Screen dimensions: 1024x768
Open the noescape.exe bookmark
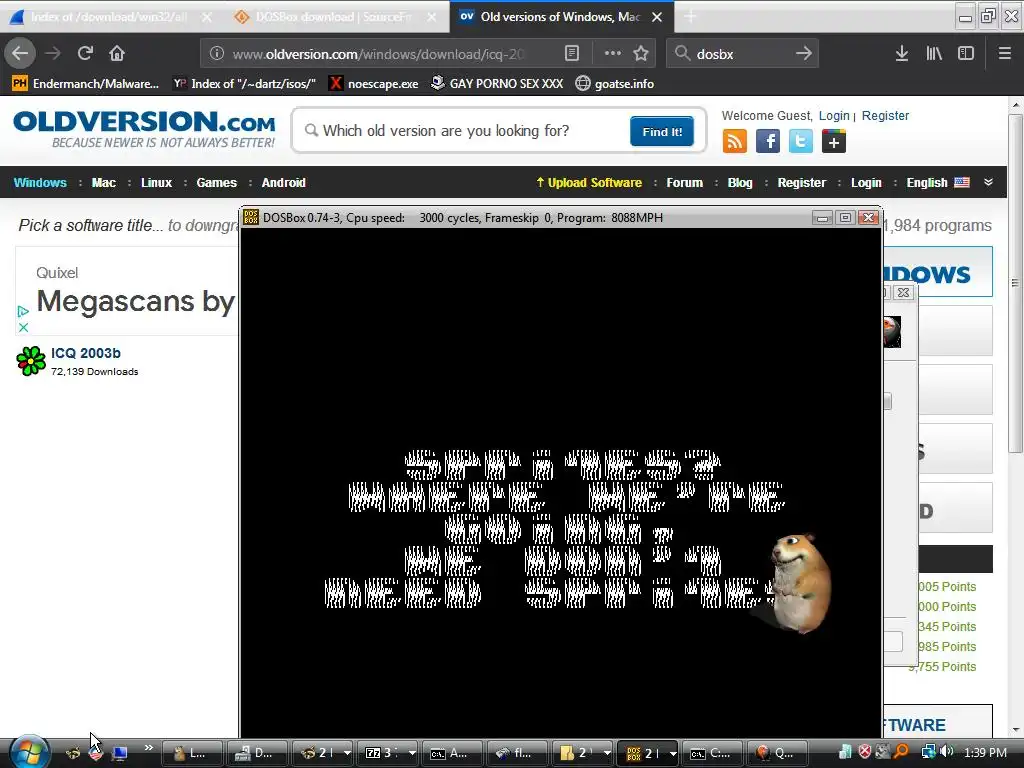[x=374, y=84]
